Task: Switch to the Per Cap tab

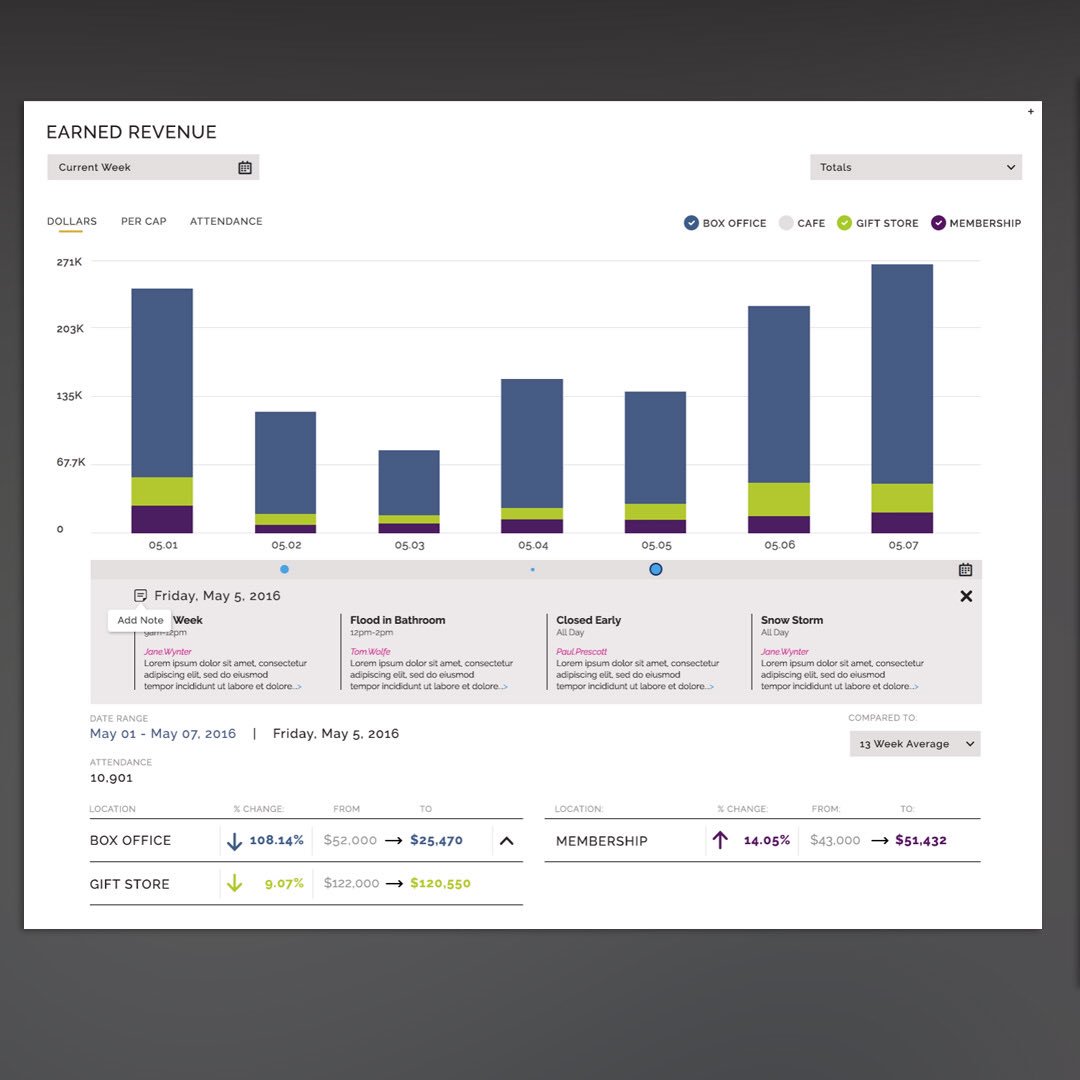Action: (143, 221)
